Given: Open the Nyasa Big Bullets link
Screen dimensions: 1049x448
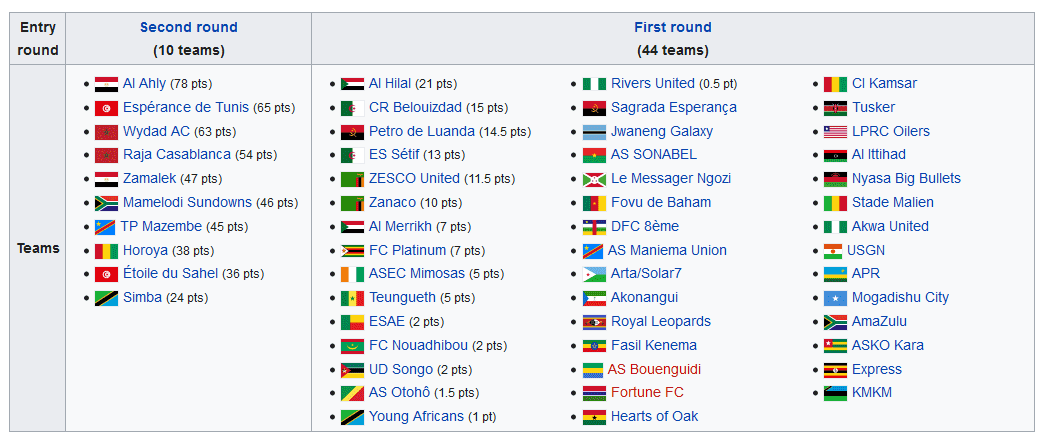Looking at the screenshot, I should [x=907, y=179].
